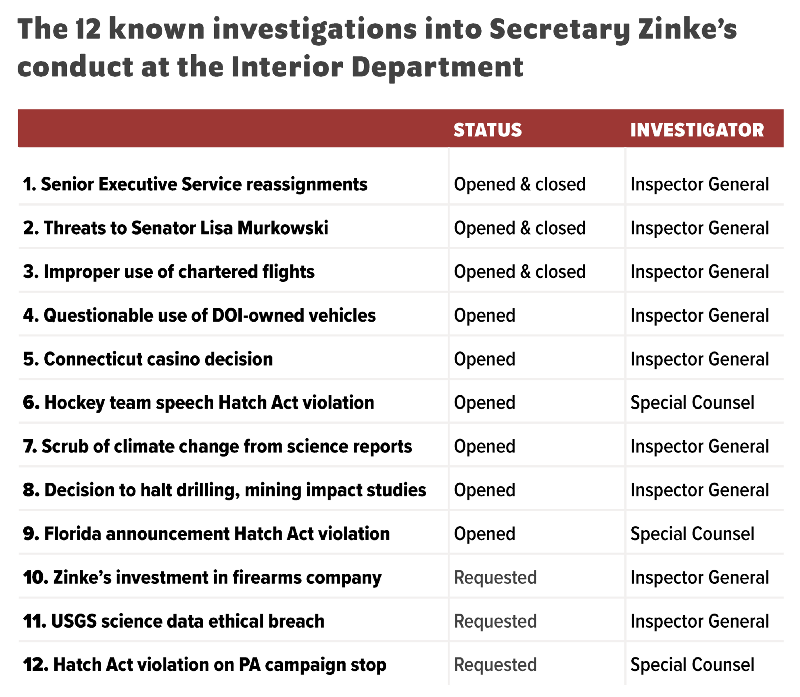Select the Connecticut casino decision entry
This screenshot has width=800, height=697.
coord(148,359)
